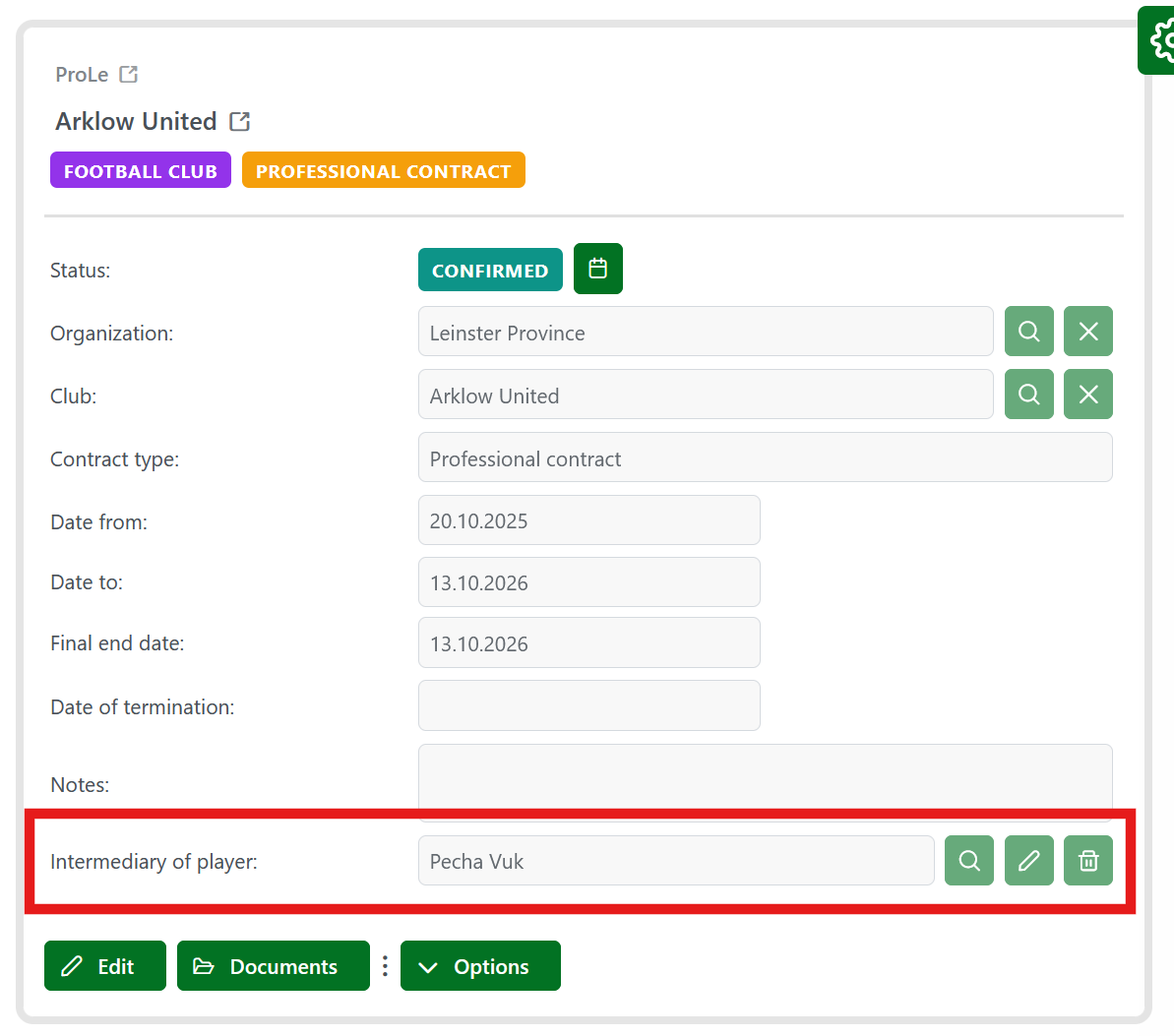
Task: Expand the Options dropdown
Action: [480, 966]
